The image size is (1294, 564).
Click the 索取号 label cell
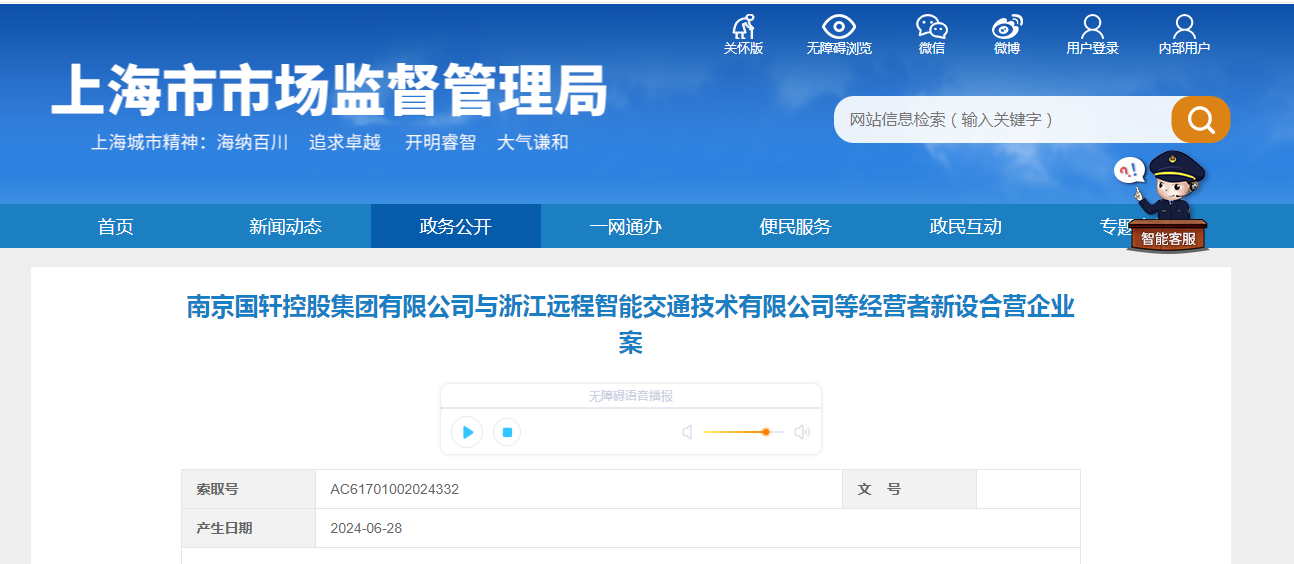[x=248, y=490]
